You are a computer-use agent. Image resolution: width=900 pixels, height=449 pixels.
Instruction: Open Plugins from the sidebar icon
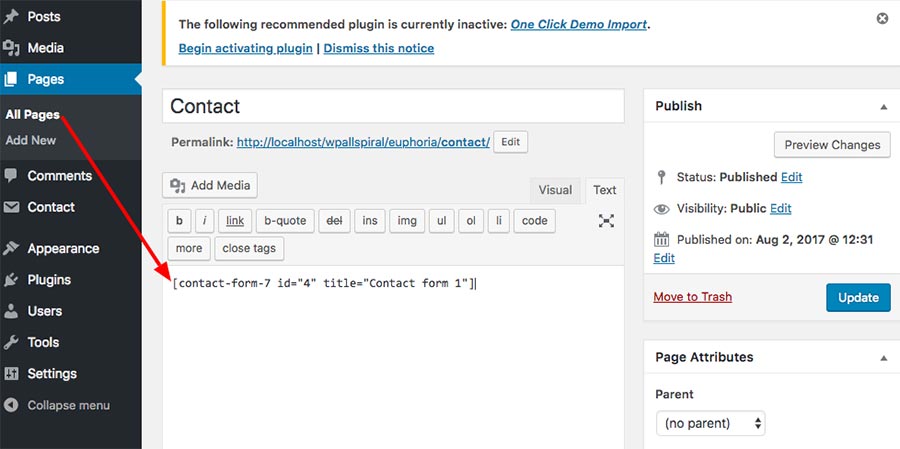(x=12, y=280)
